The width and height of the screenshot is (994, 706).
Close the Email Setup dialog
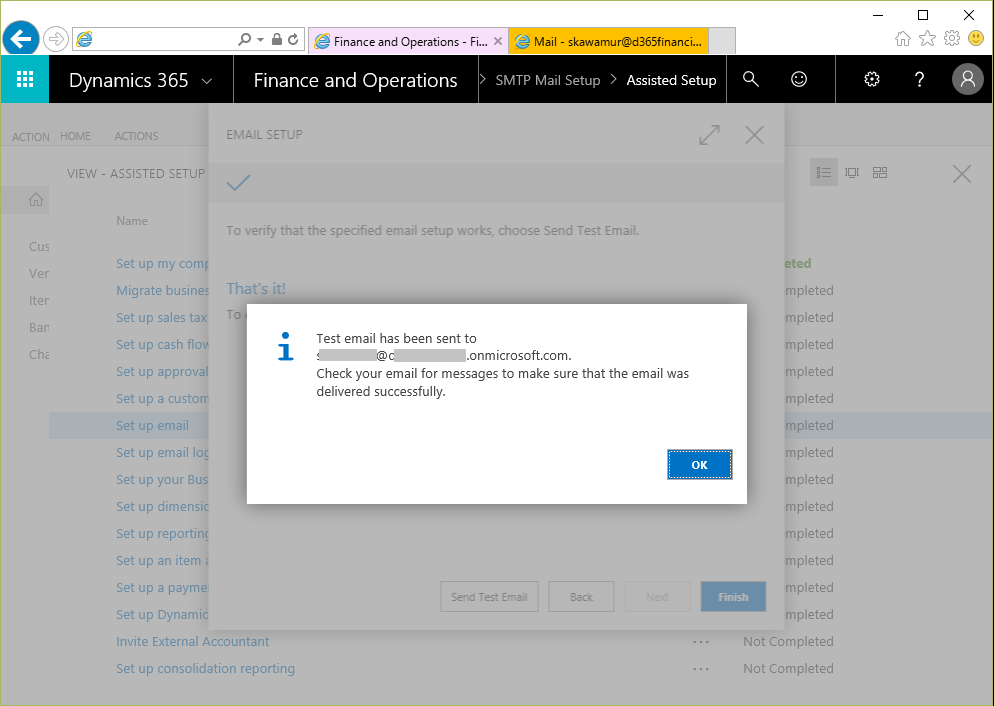754,134
